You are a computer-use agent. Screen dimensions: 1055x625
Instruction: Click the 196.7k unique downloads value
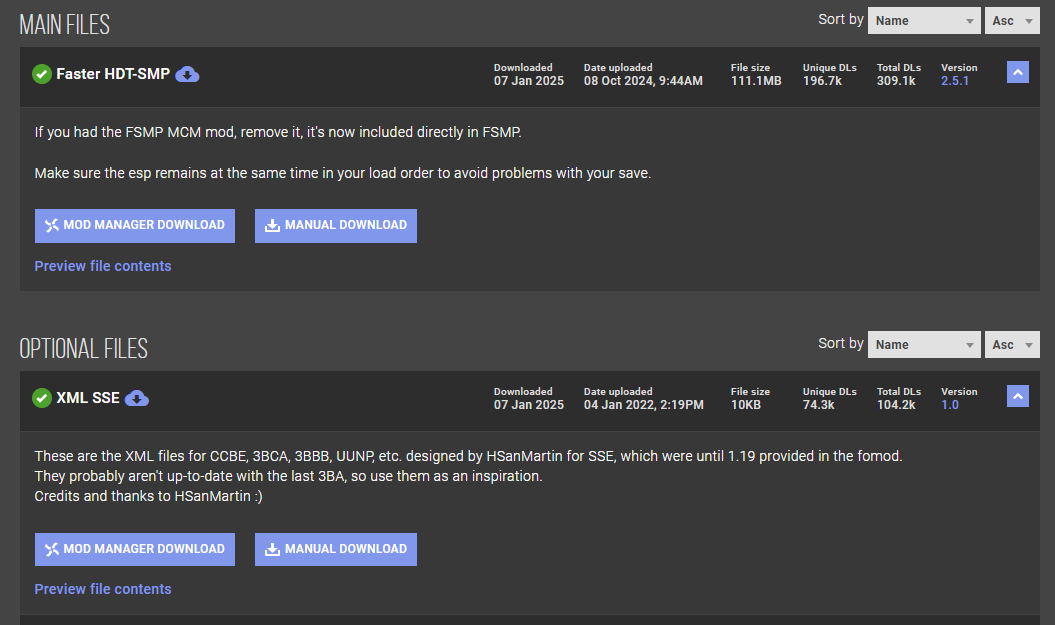point(822,81)
